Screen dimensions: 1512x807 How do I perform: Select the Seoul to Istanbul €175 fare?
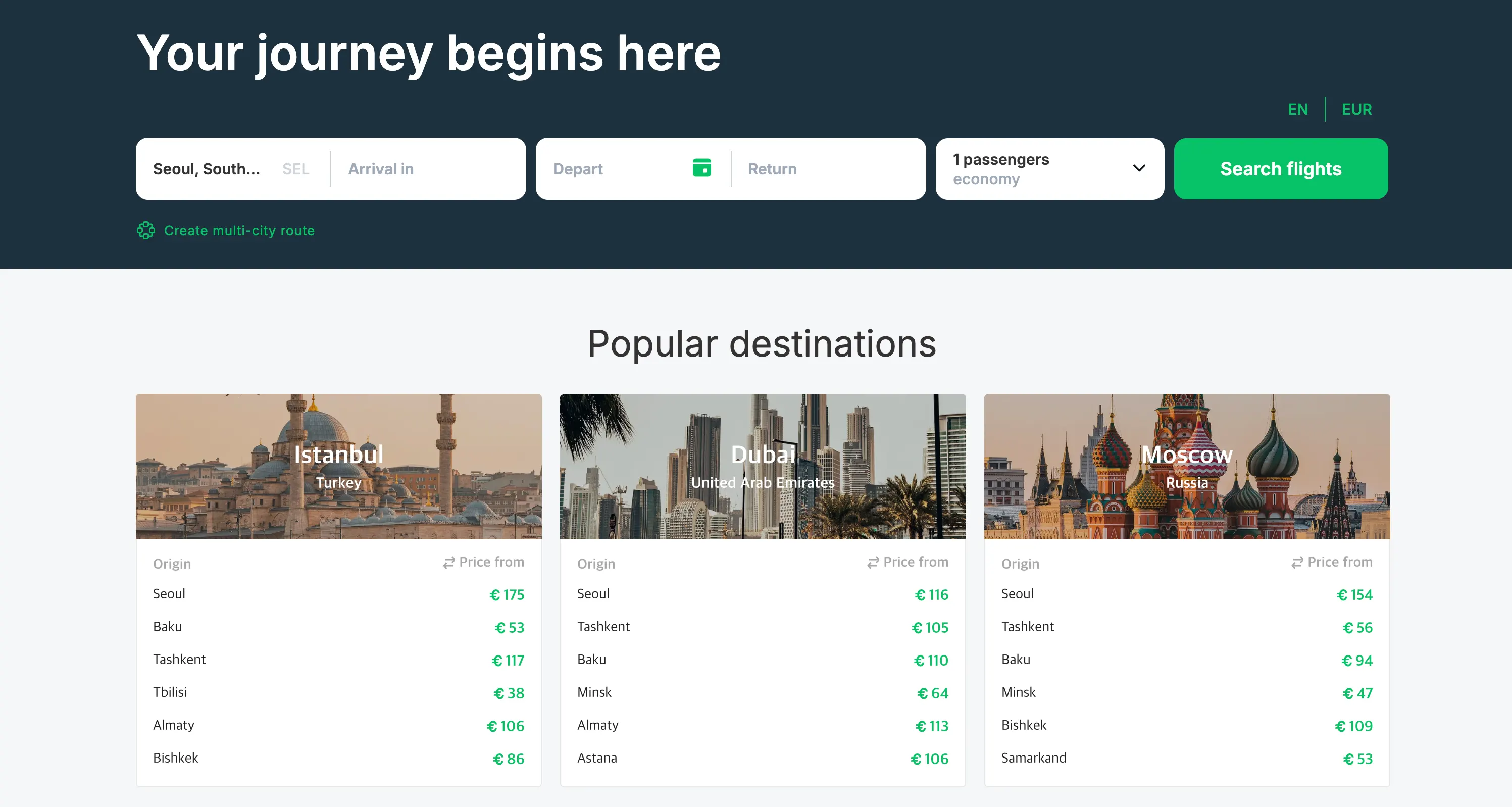[339, 594]
